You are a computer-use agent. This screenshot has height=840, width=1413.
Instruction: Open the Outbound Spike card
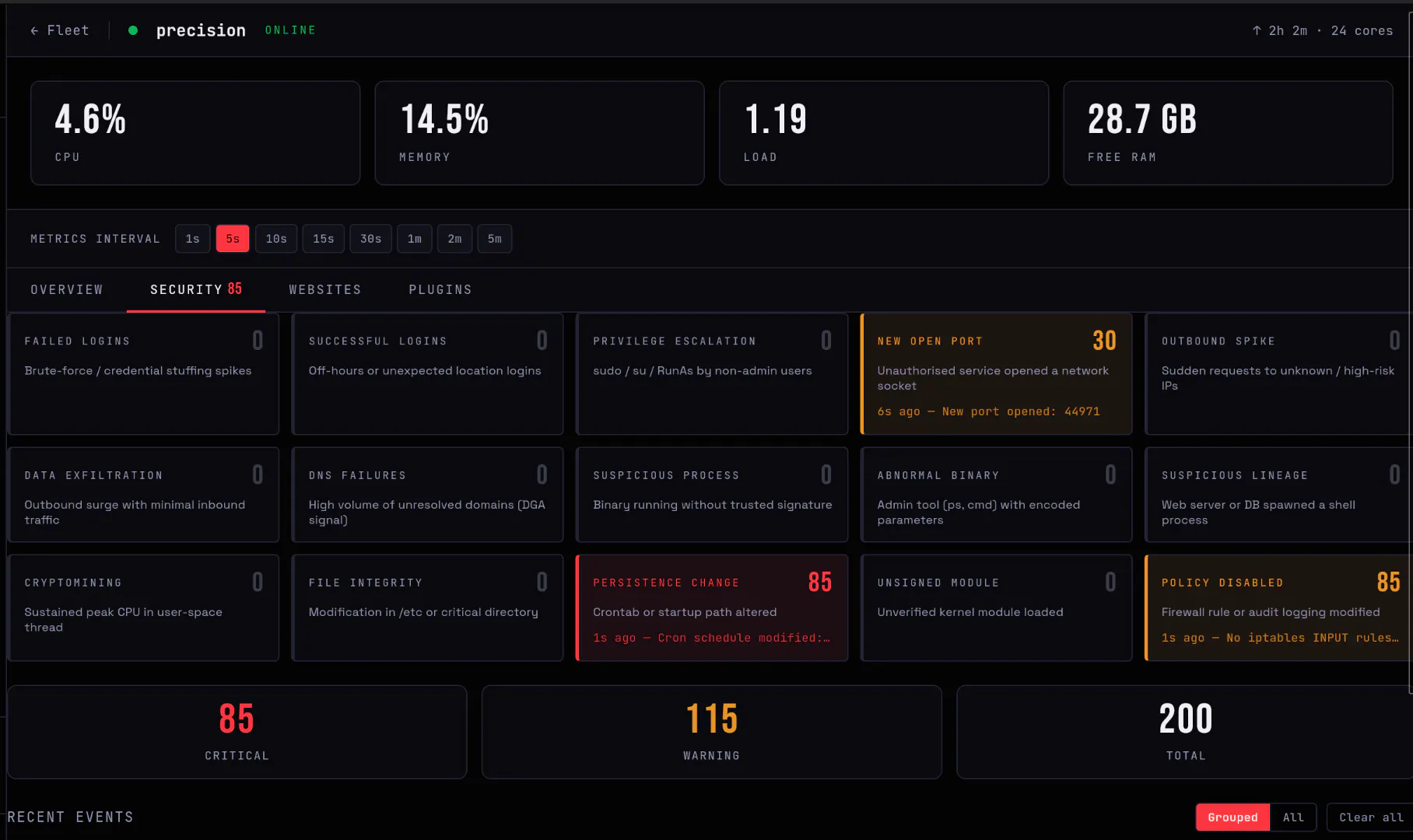[1278, 374]
